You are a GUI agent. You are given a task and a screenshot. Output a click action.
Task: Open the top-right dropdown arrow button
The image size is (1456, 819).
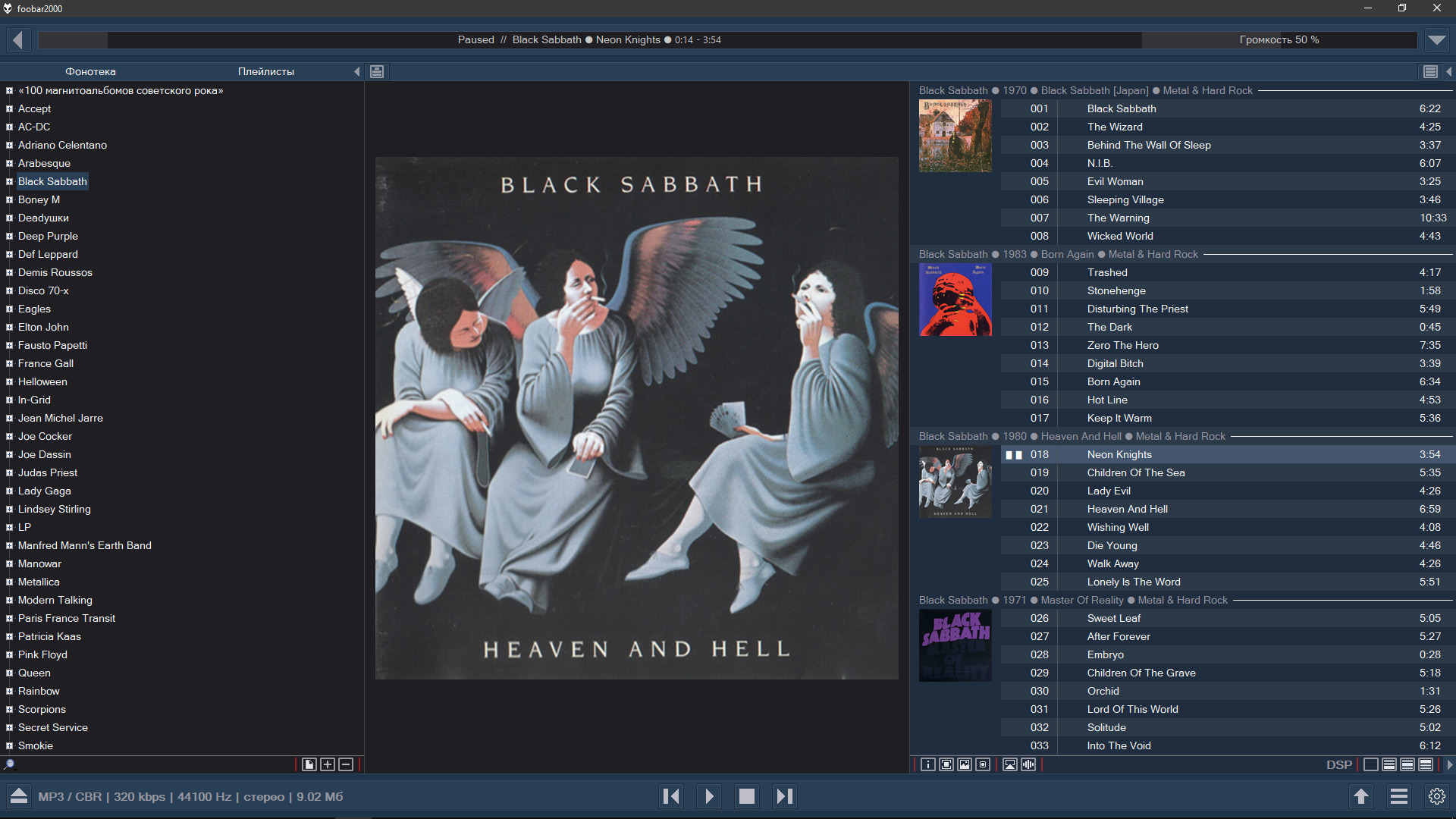tap(1436, 39)
